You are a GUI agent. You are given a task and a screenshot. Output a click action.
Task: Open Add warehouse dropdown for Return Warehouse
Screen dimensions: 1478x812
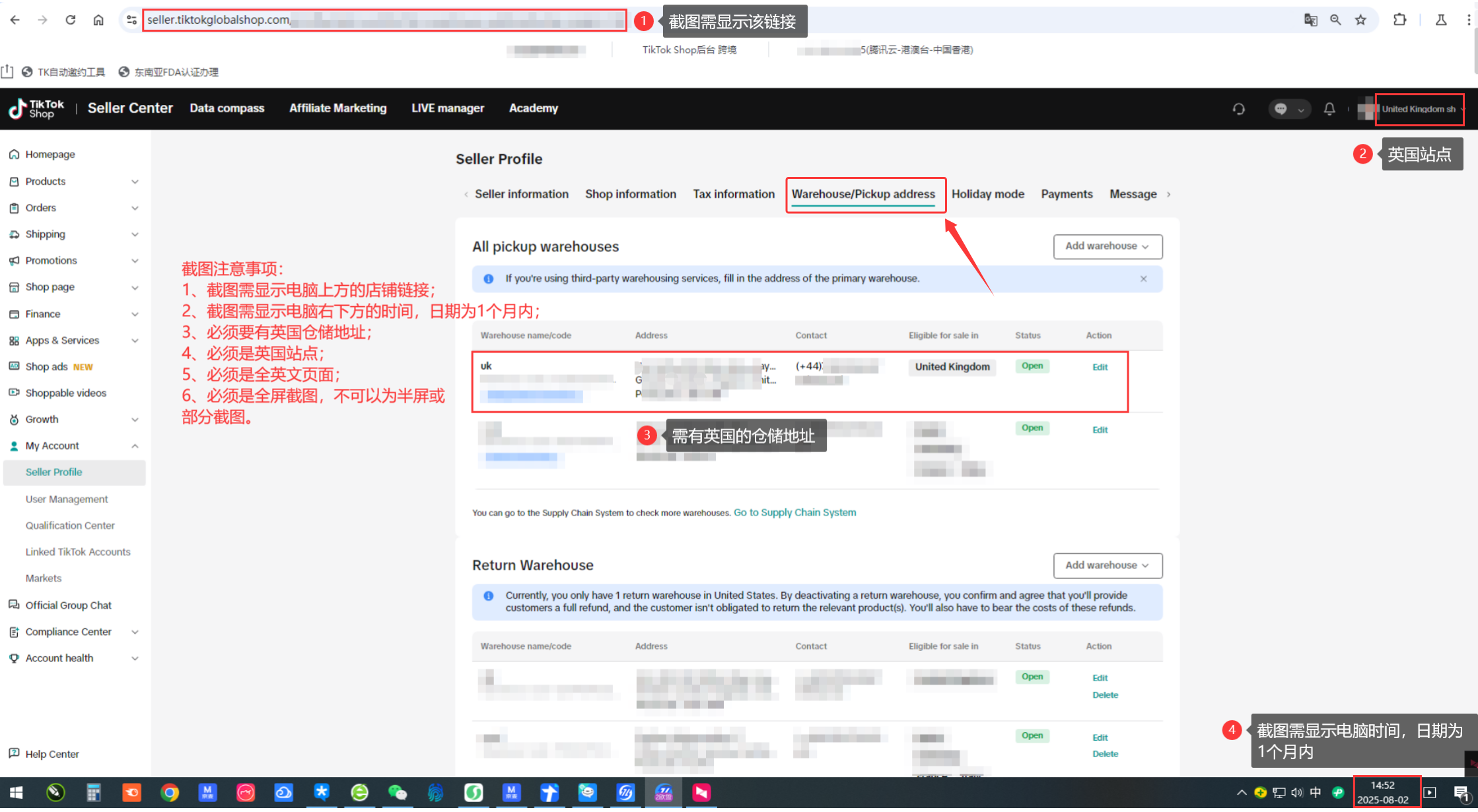(1108, 566)
